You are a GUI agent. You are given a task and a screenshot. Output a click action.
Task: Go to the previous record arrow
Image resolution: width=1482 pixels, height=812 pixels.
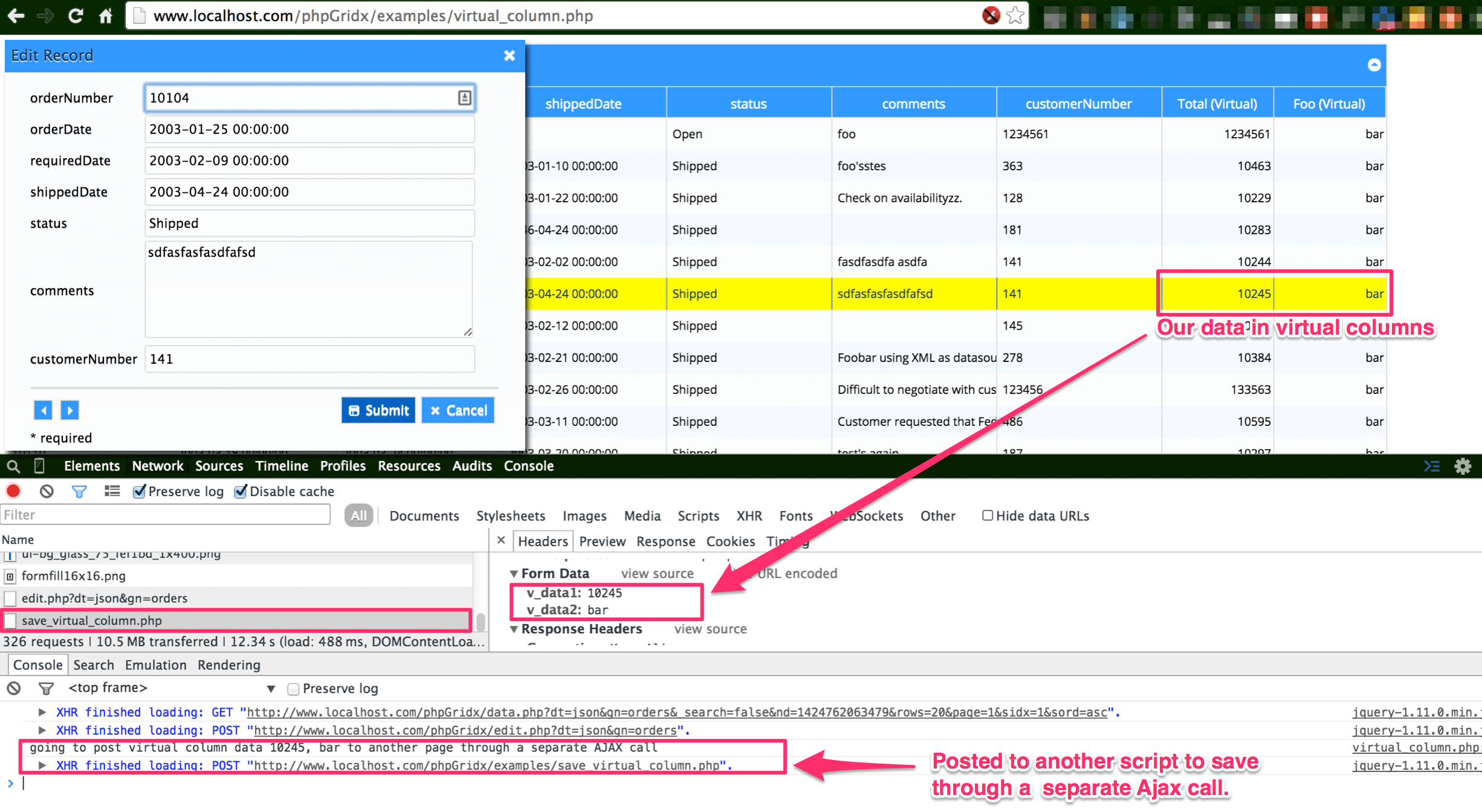(43, 410)
